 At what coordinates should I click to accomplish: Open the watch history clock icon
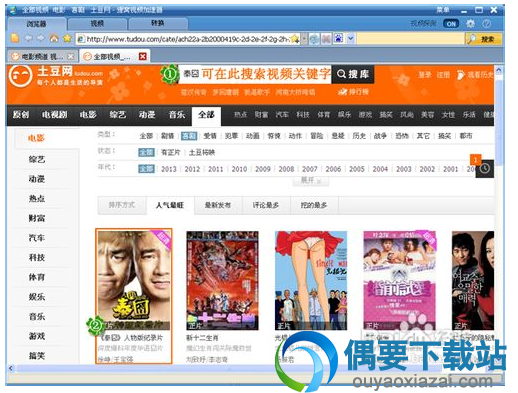pos(484,169)
